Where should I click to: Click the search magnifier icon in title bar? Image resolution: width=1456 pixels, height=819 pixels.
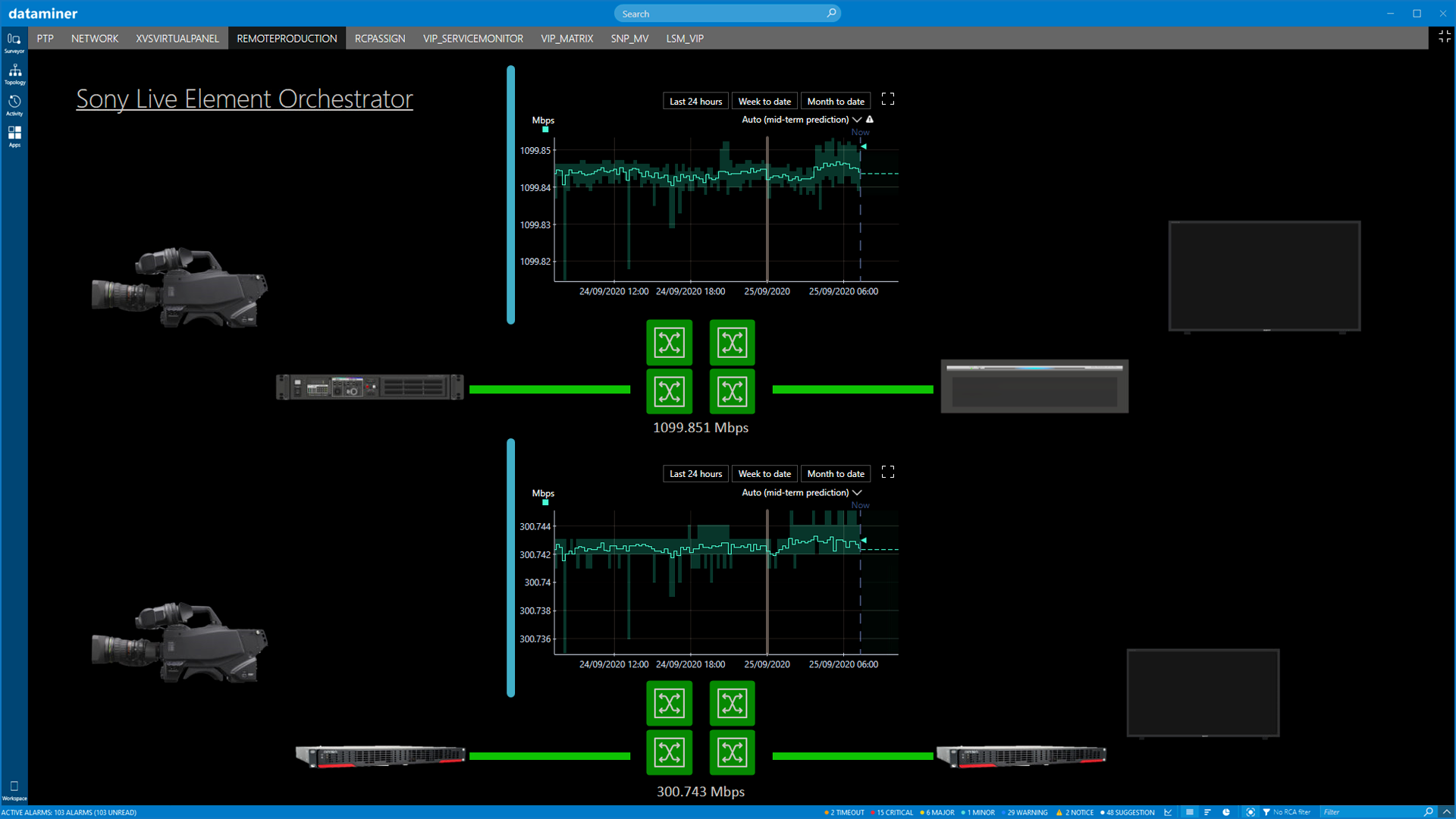(x=831, y=13)
